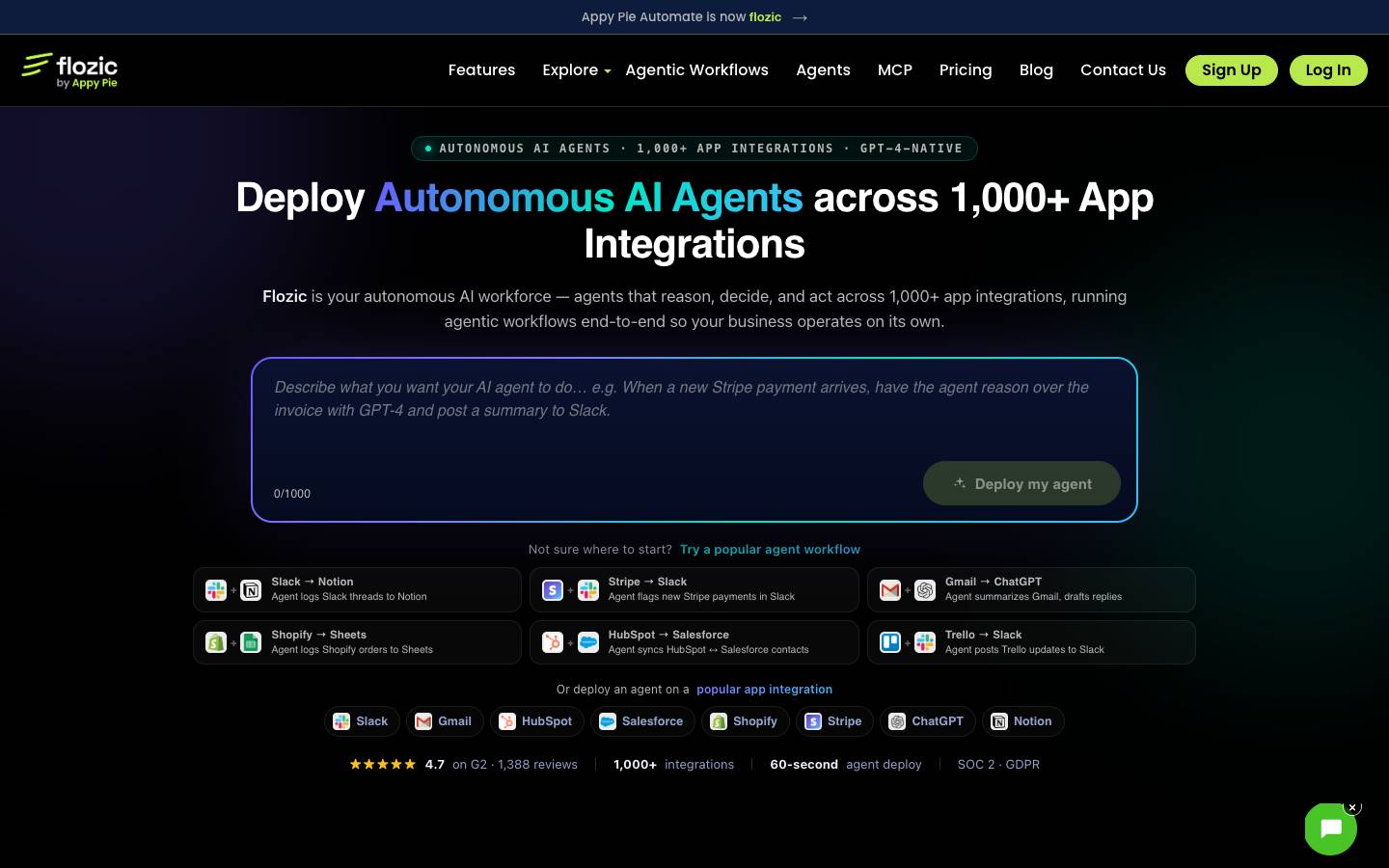1389x868 pixels.
Task: Expand the Explore dropdown menu
Action: point(577,70)
